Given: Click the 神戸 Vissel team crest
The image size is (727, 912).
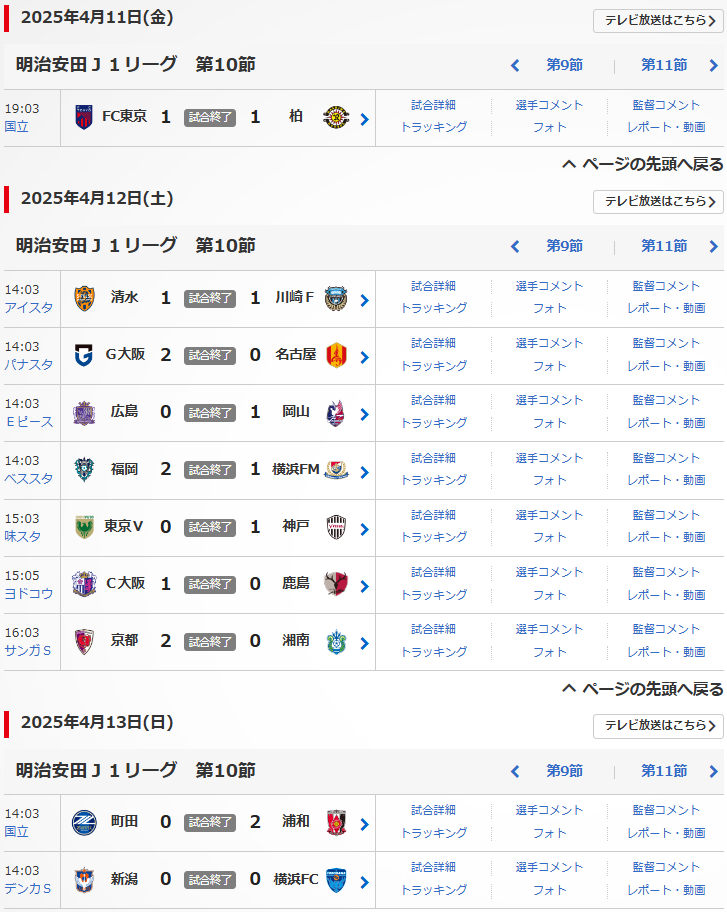Looking at the screenshot, I should tap(336, 527).
